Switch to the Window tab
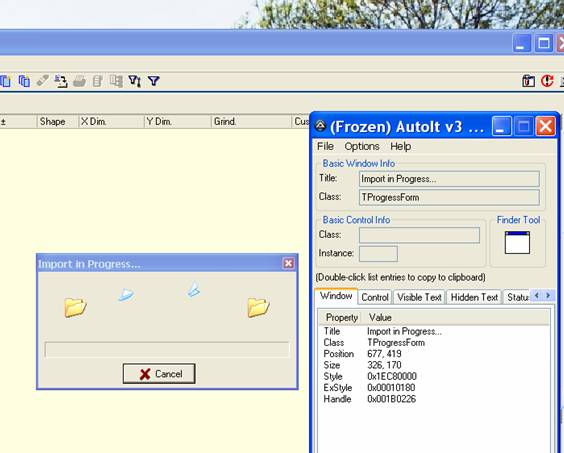The image size is (564, 453). (x=336, y=296)
